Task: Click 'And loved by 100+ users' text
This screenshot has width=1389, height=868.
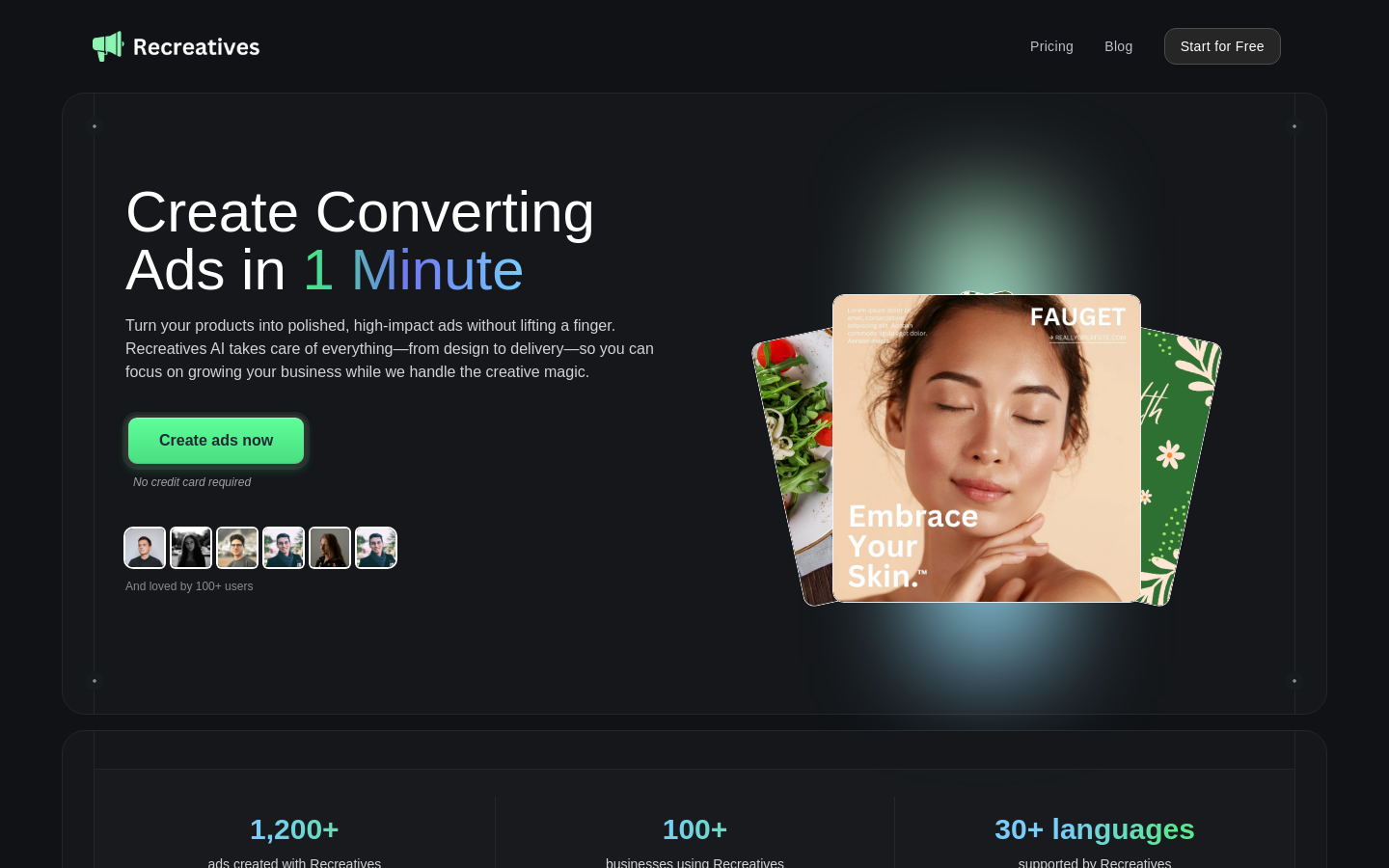Action: click(x=189, y=586)
